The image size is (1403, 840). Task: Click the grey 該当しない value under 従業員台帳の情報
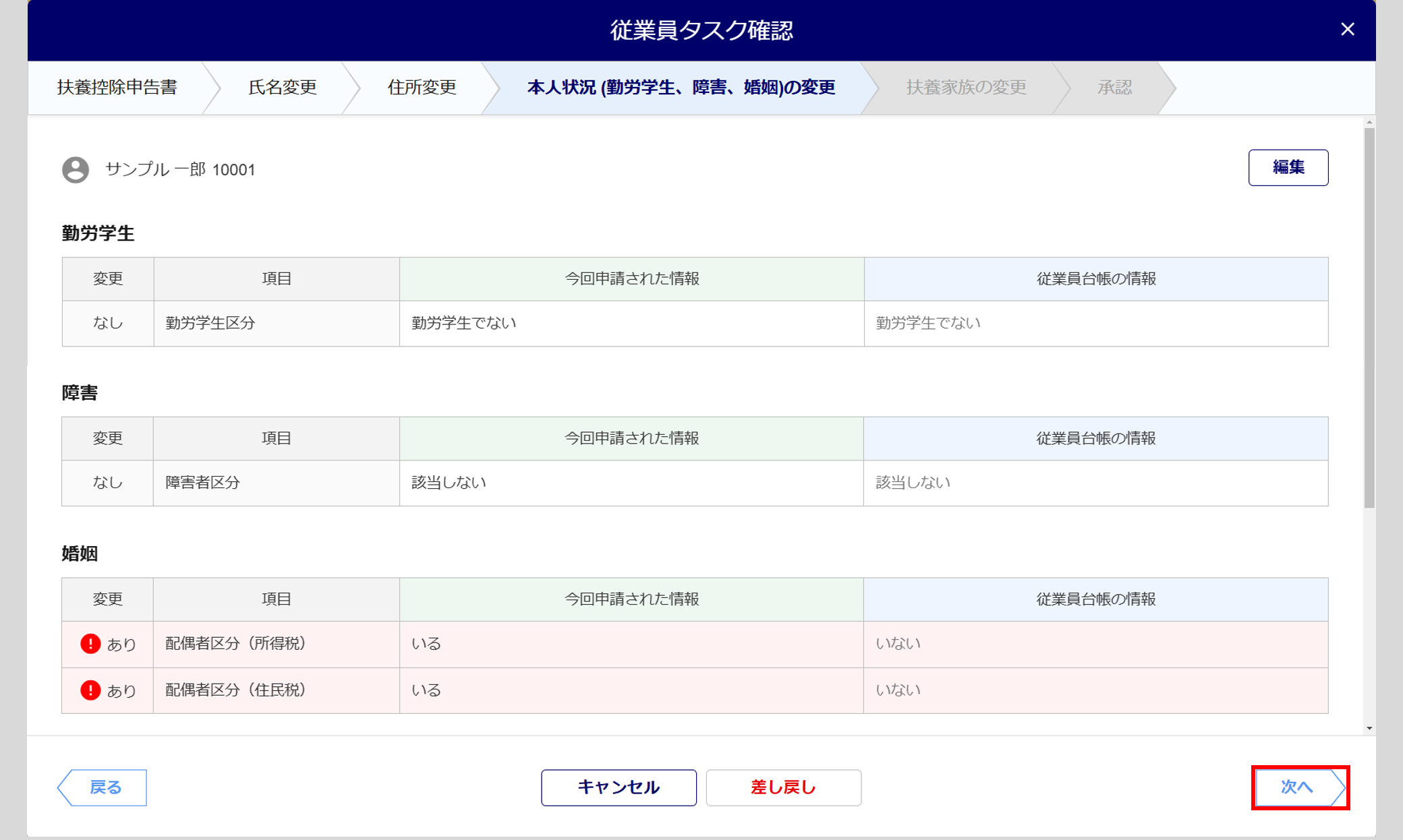pyautogui.click(x=913, y=482)
